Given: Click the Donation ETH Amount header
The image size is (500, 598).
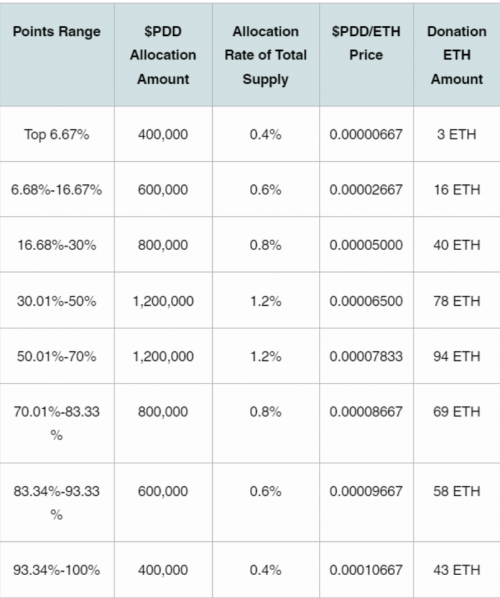Looking at the screenshot, I should pos(457,55).
